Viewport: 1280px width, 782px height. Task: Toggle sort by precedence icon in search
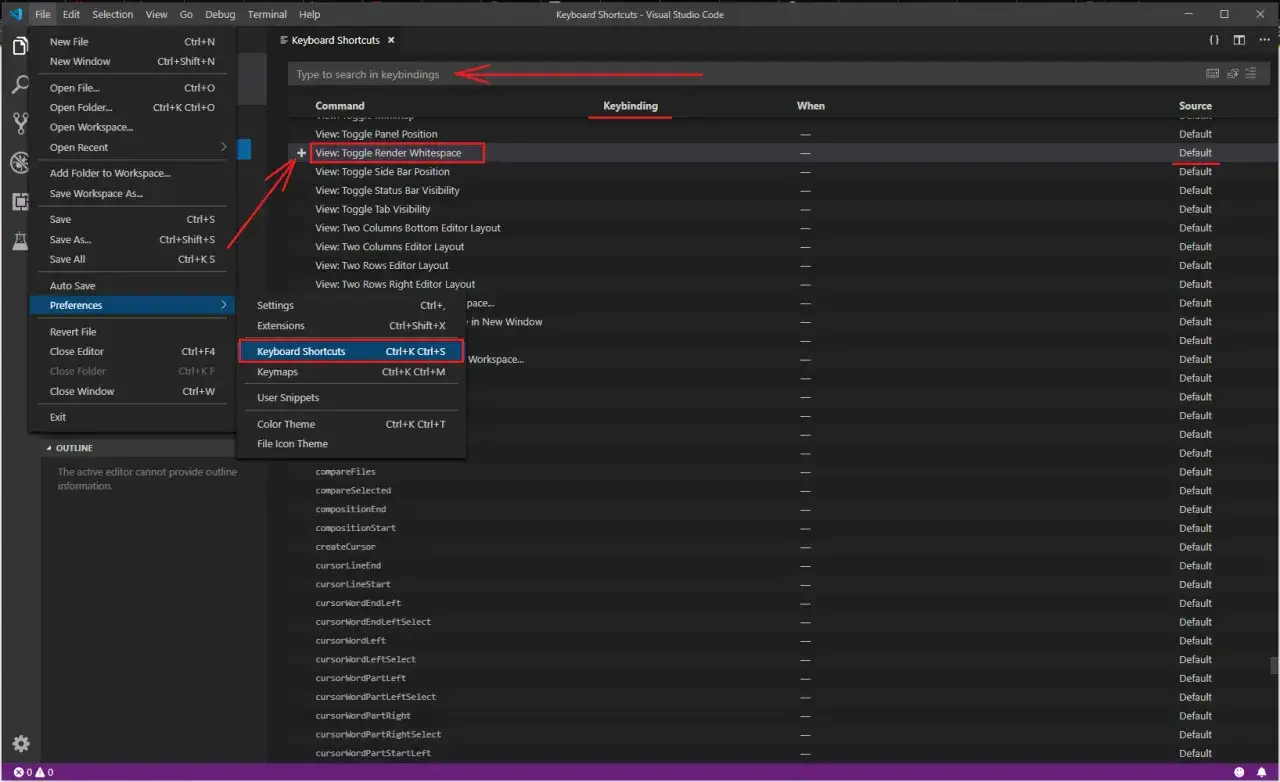point(1232,74)
